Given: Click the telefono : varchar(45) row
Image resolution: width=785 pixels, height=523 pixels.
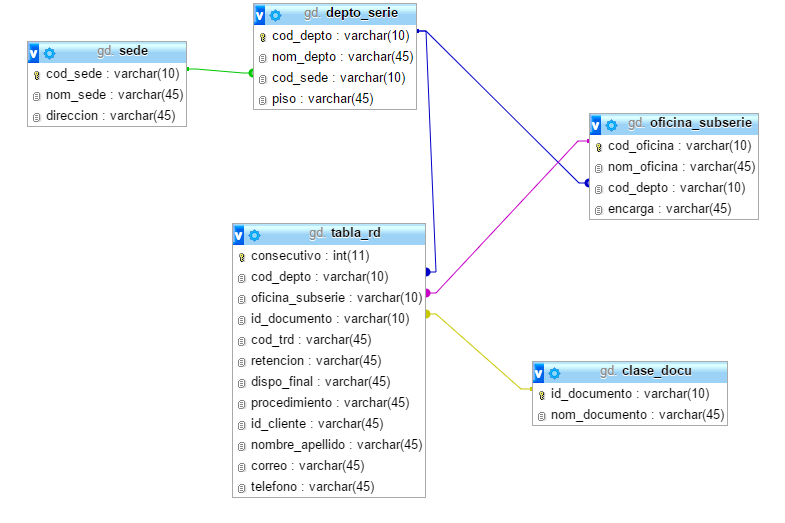Looking at the screenshot, I should point(329,487).
